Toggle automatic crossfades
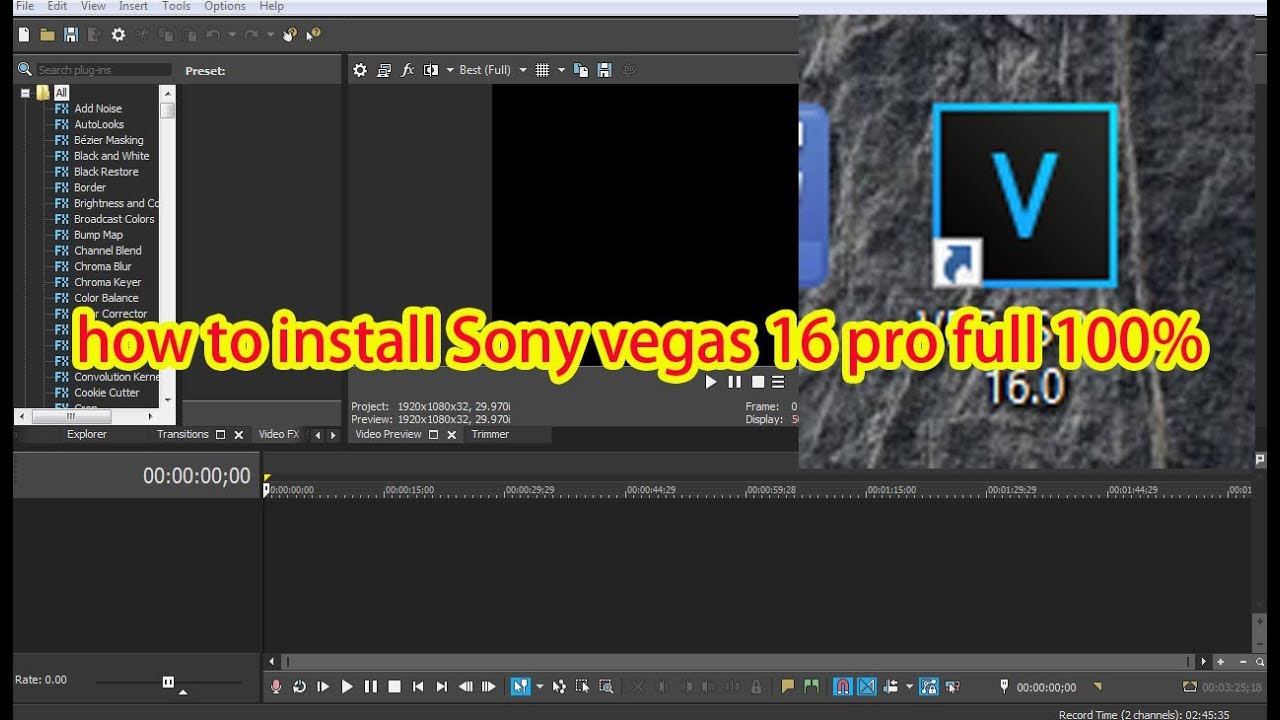The image size is (1280, 720). pyautogui.click(x=867, y=687)
